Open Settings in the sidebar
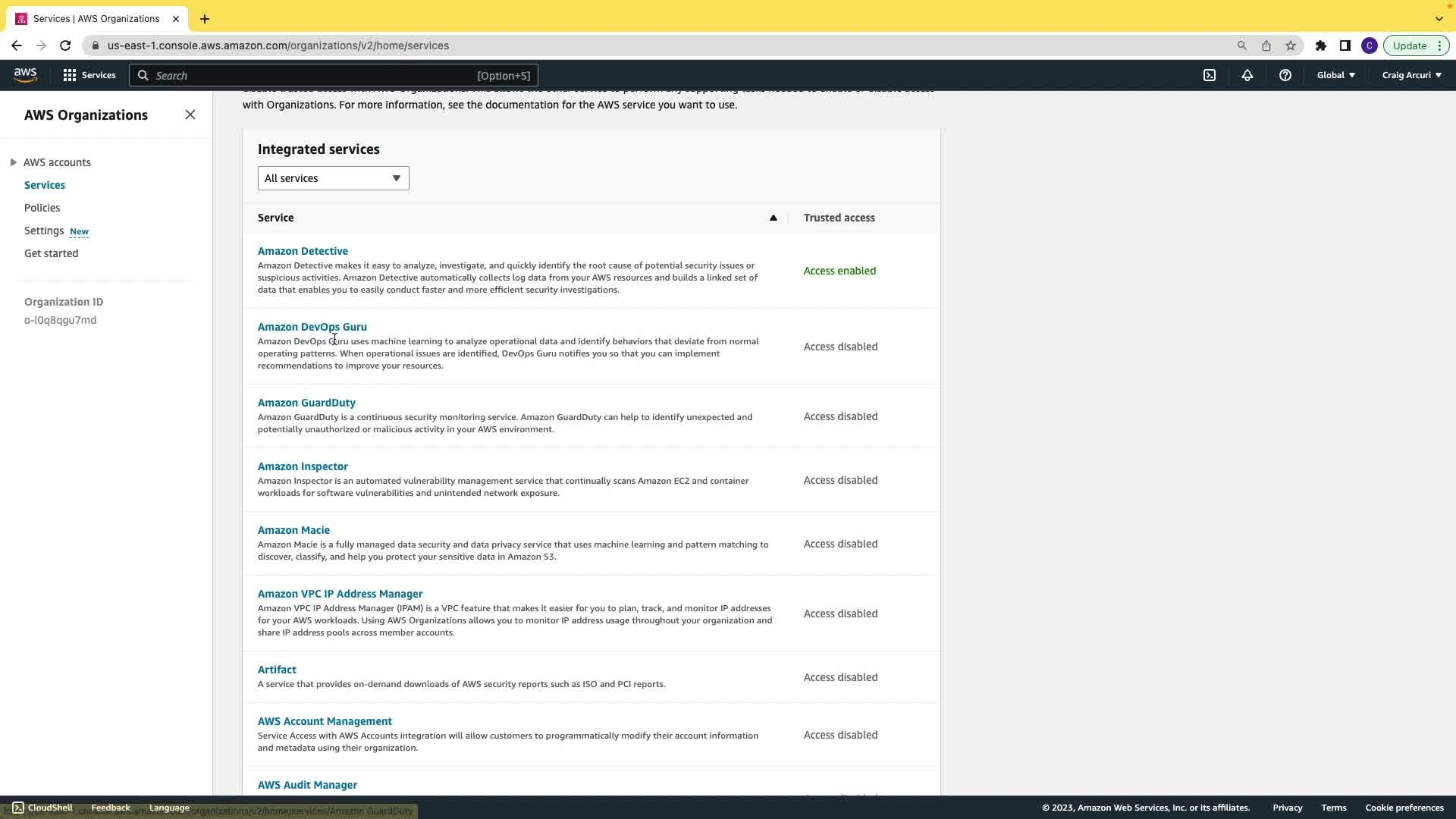Image resolution: width=1456 pixels, height=819 pixels. (x=44, y=231)
